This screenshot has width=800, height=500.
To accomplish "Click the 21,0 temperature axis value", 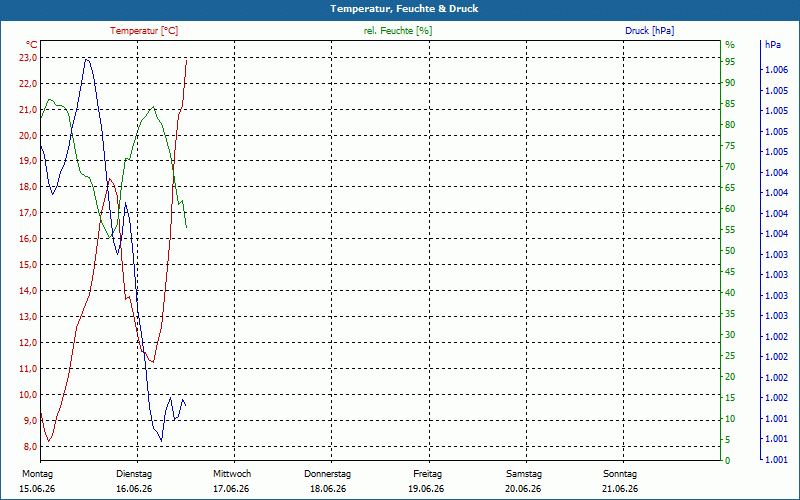I will click(x=28, y=110).
